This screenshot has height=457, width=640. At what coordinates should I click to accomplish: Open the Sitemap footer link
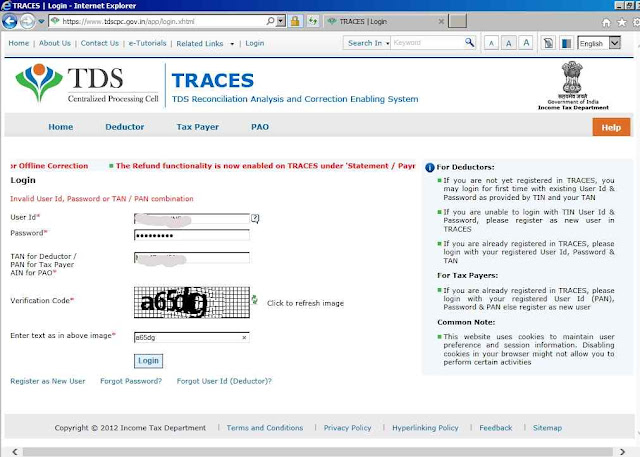tap(547, 428)
